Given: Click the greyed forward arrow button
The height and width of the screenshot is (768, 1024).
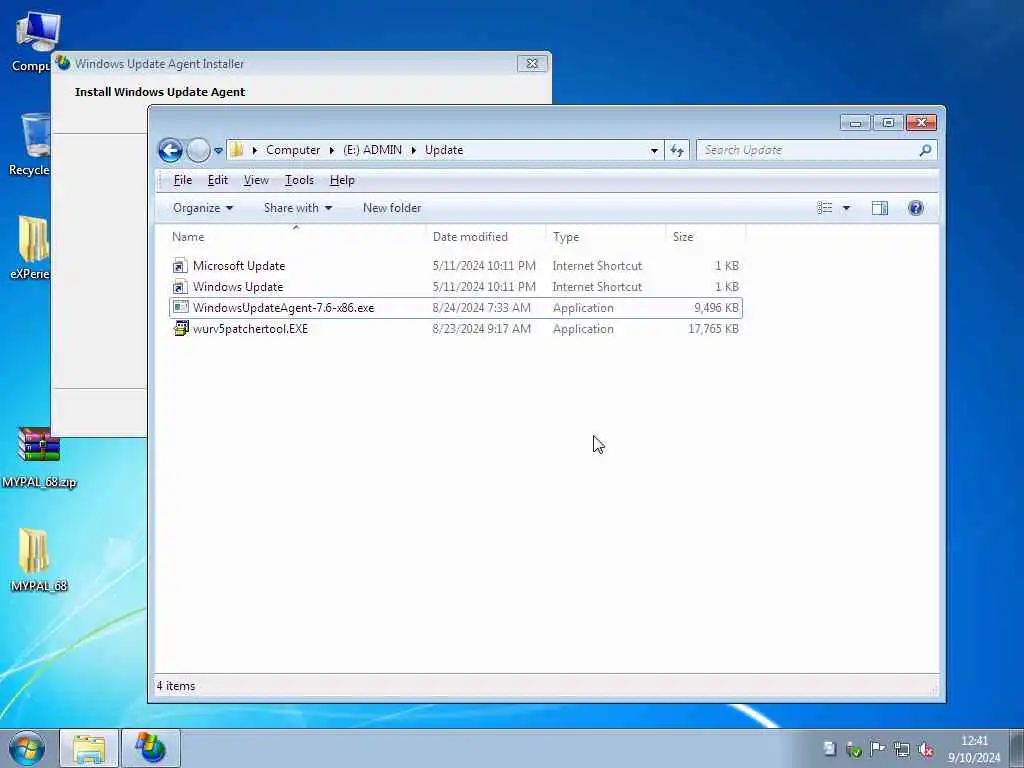Looking at the screenshot, I should (x=199, y=150).
